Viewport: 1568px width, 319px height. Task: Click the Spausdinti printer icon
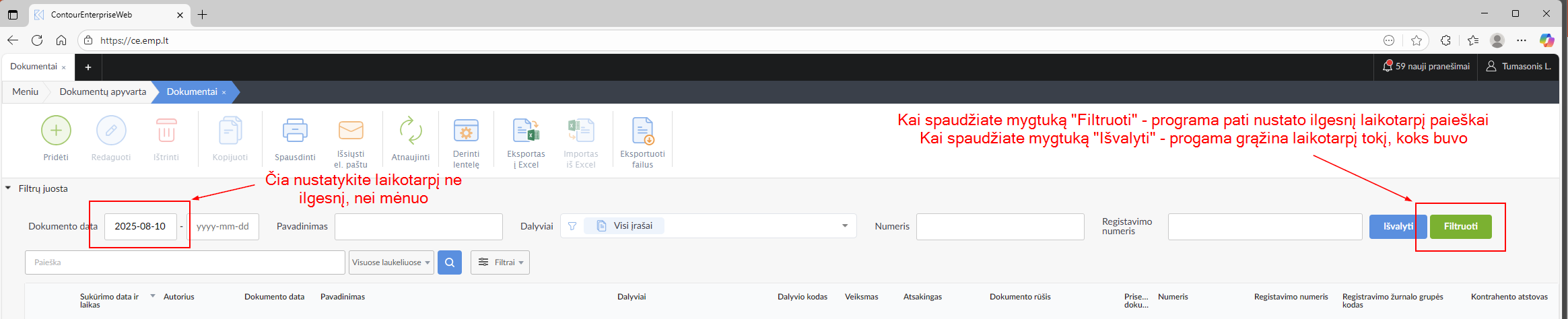(295, 131)
